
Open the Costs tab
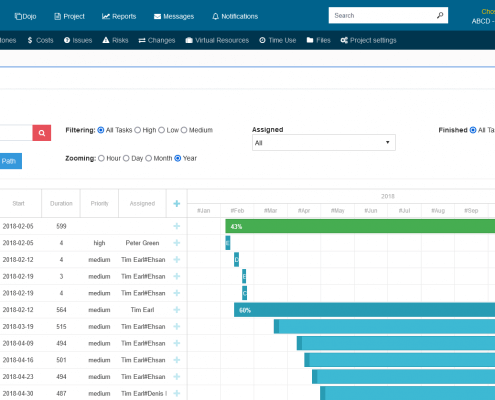[x=40, y=40]
